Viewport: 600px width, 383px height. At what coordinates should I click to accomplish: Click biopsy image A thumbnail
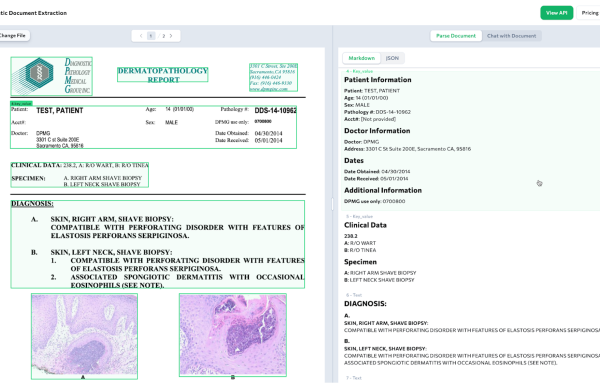coord(84,336)
